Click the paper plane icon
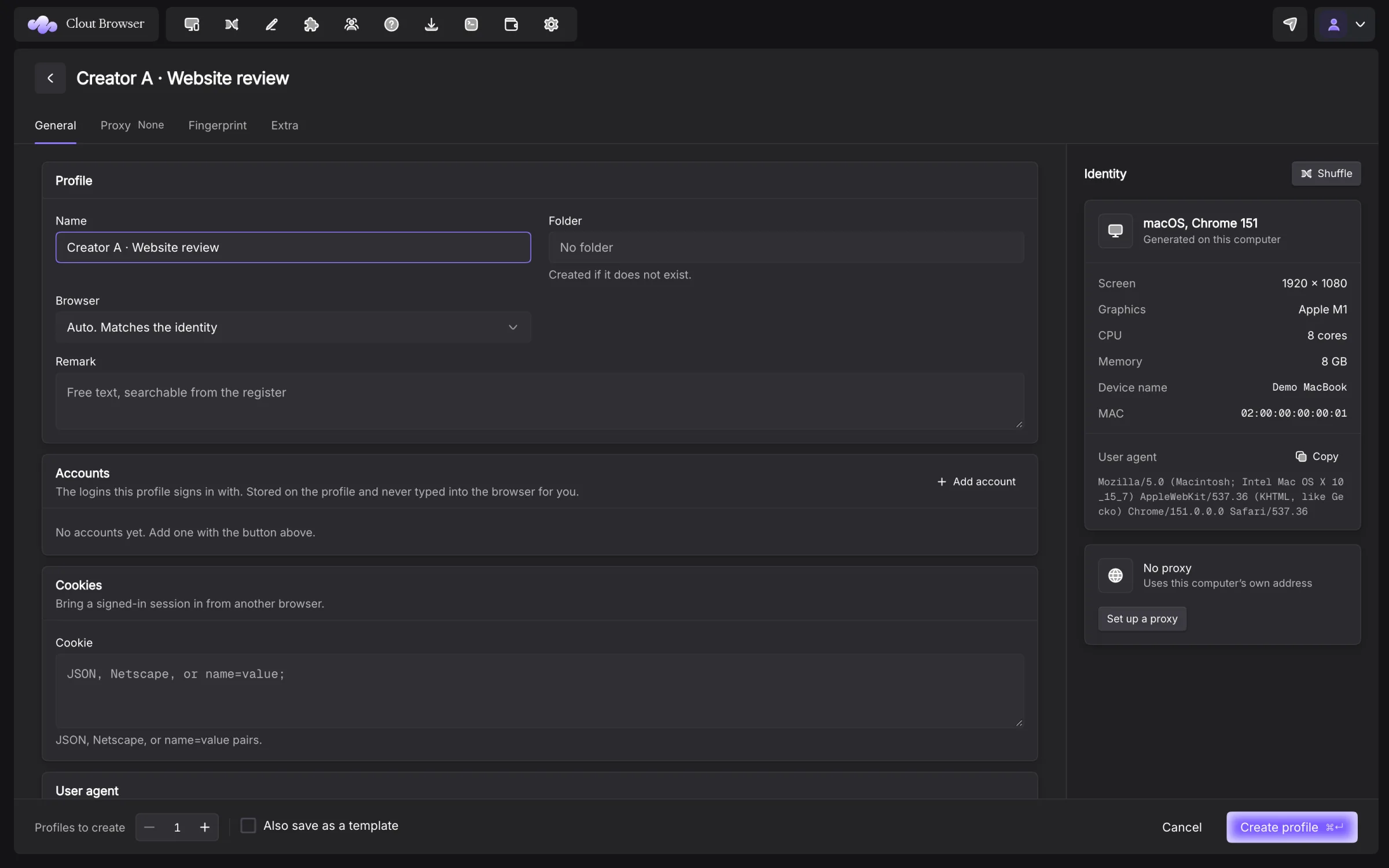1389x868 pixels. (x=1289, y=24)
